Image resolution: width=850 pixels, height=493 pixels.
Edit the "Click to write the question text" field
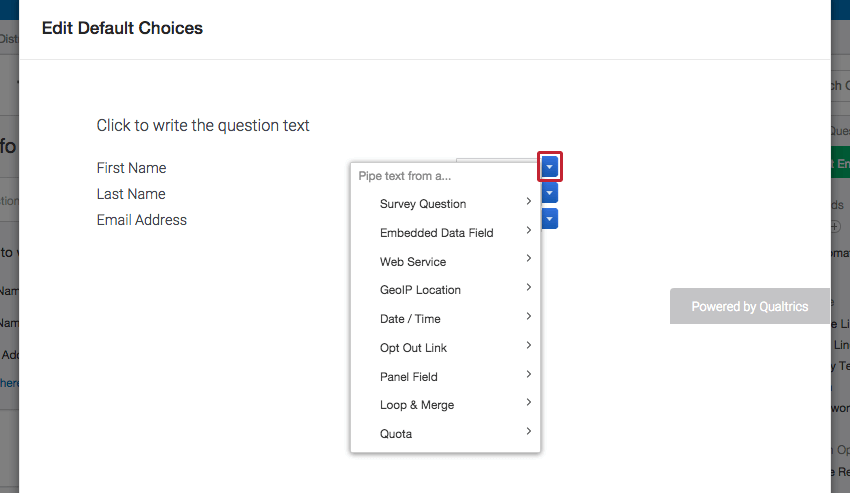tap(203, 126)
